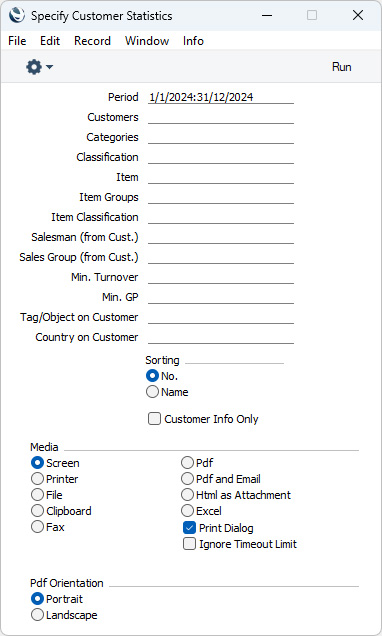
Task: Open the Info menu
Action: coord(193,41)
